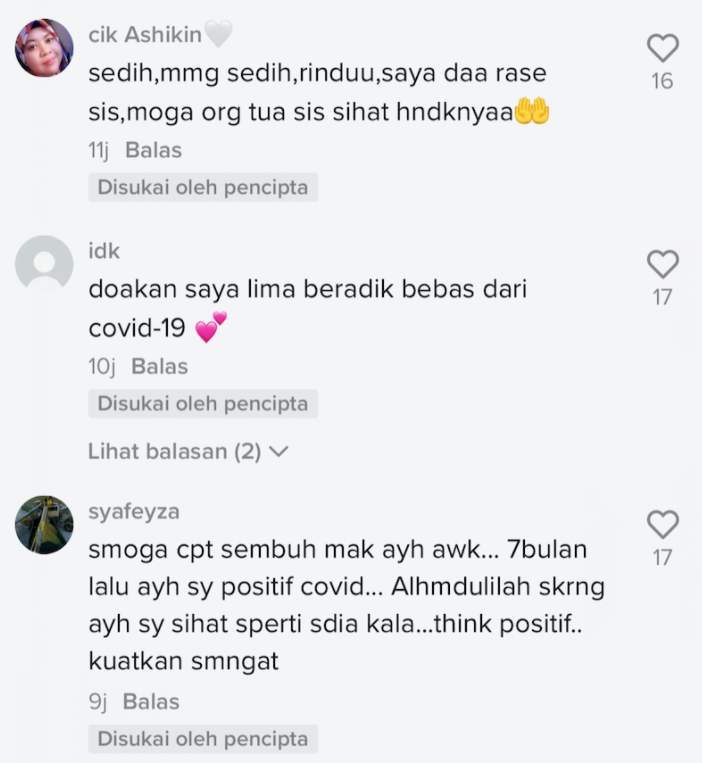Open username syafeyza
Screen dimensions: 702x763
pos(134,512)
